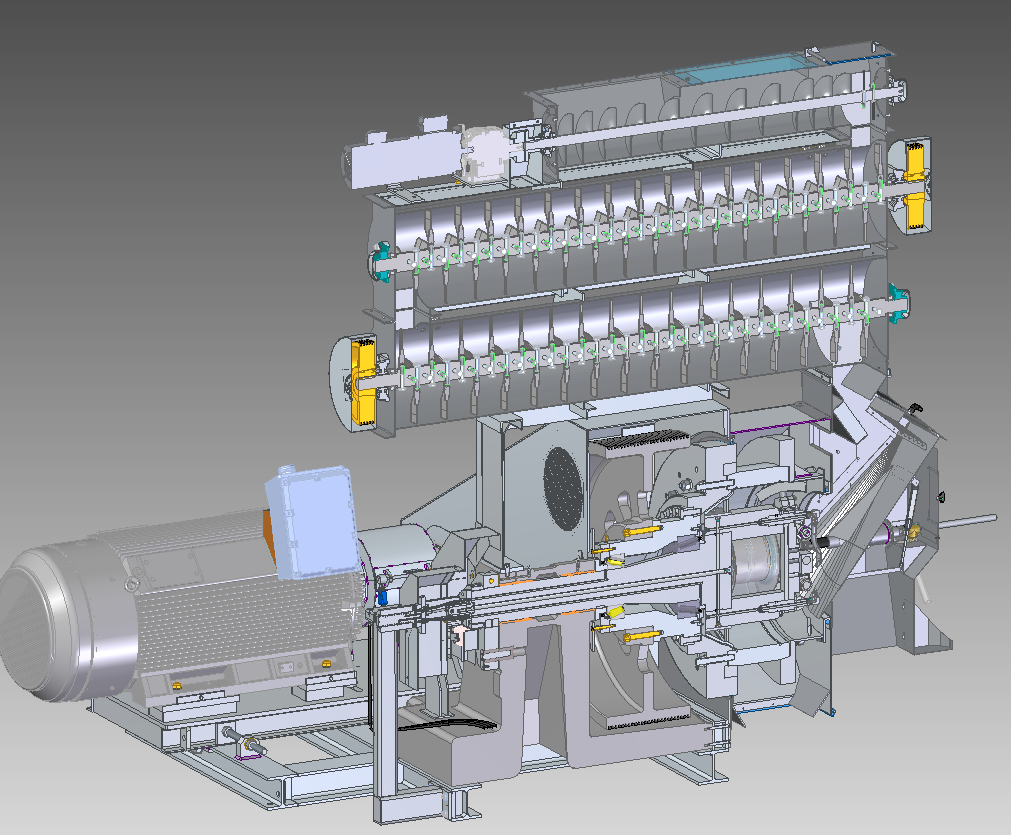Select the upper yellow bolt in the rotor
The height and width of the screenshot is (835, 1011).
tap(641, 530)
